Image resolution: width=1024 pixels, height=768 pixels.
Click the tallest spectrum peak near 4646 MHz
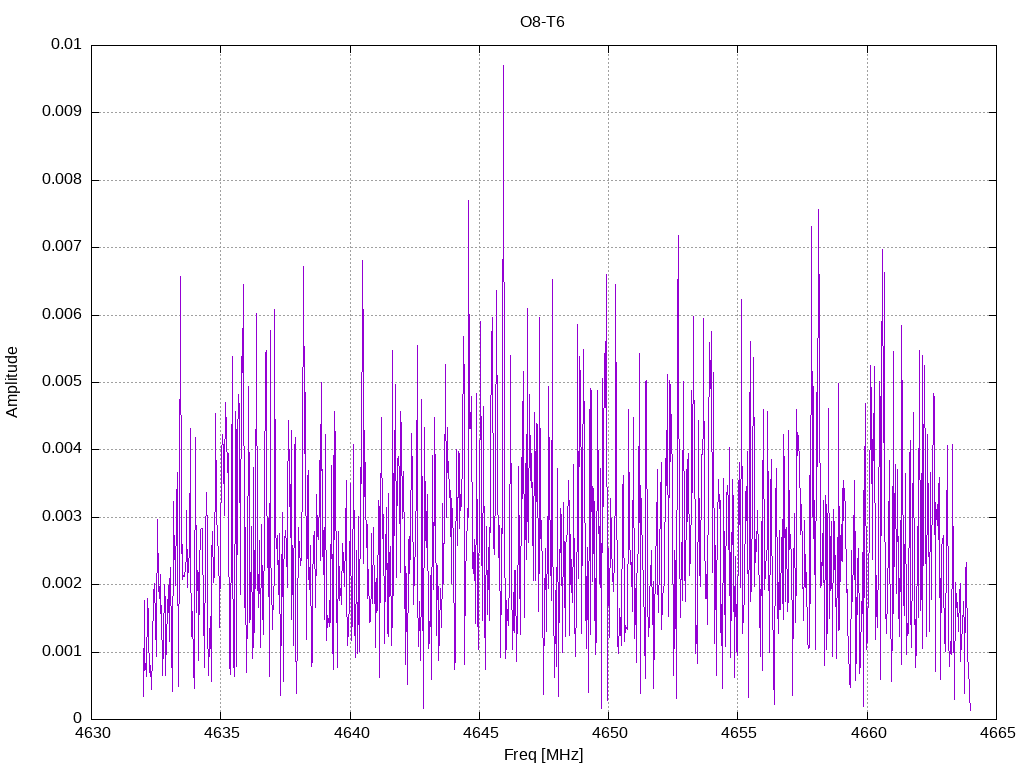pos(504,66)
